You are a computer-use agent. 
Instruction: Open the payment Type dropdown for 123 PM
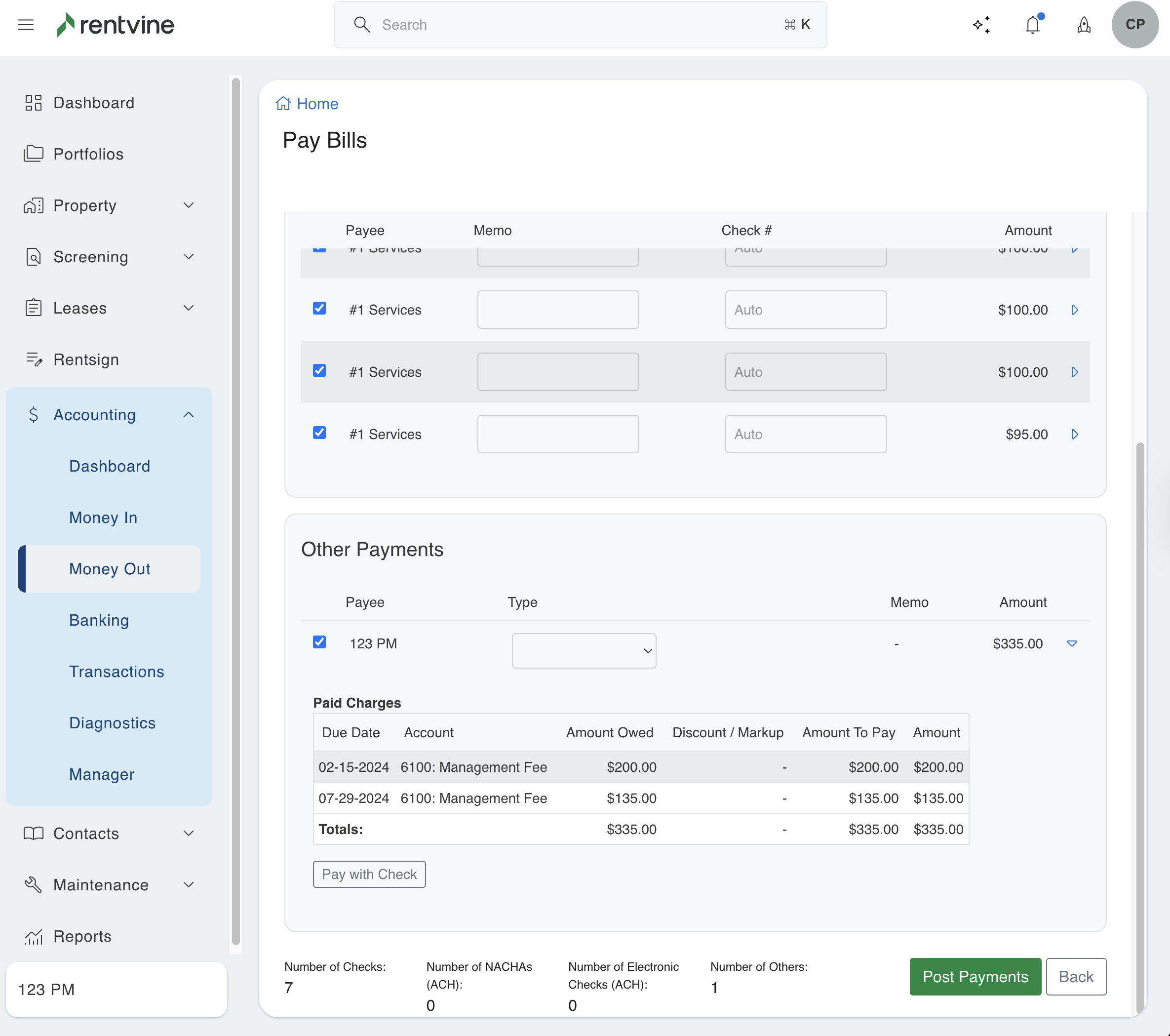[x=584, y=650]
